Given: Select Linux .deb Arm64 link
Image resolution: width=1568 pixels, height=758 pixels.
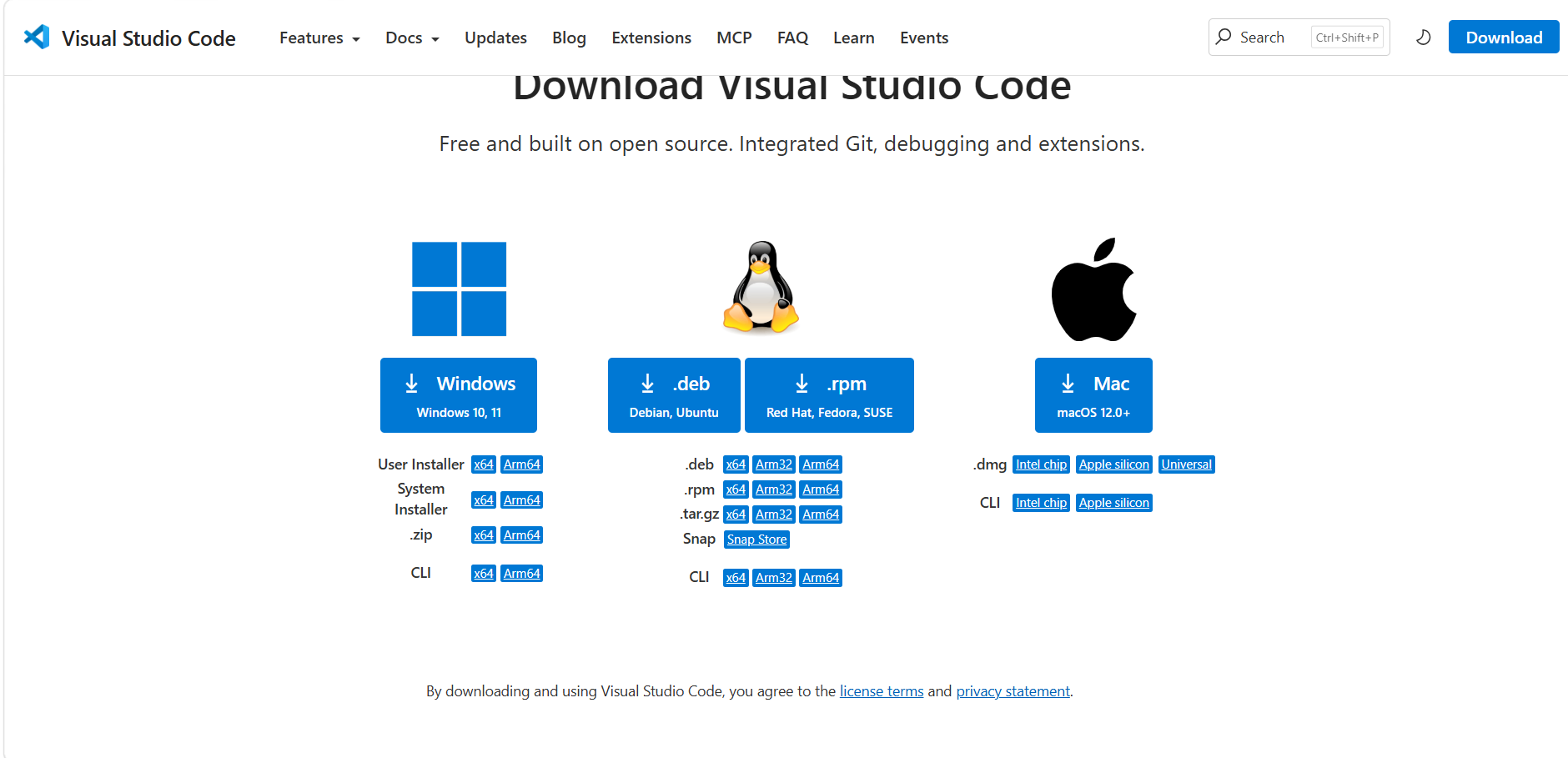Looking at the screenshot, I should [x=821, y=464].
